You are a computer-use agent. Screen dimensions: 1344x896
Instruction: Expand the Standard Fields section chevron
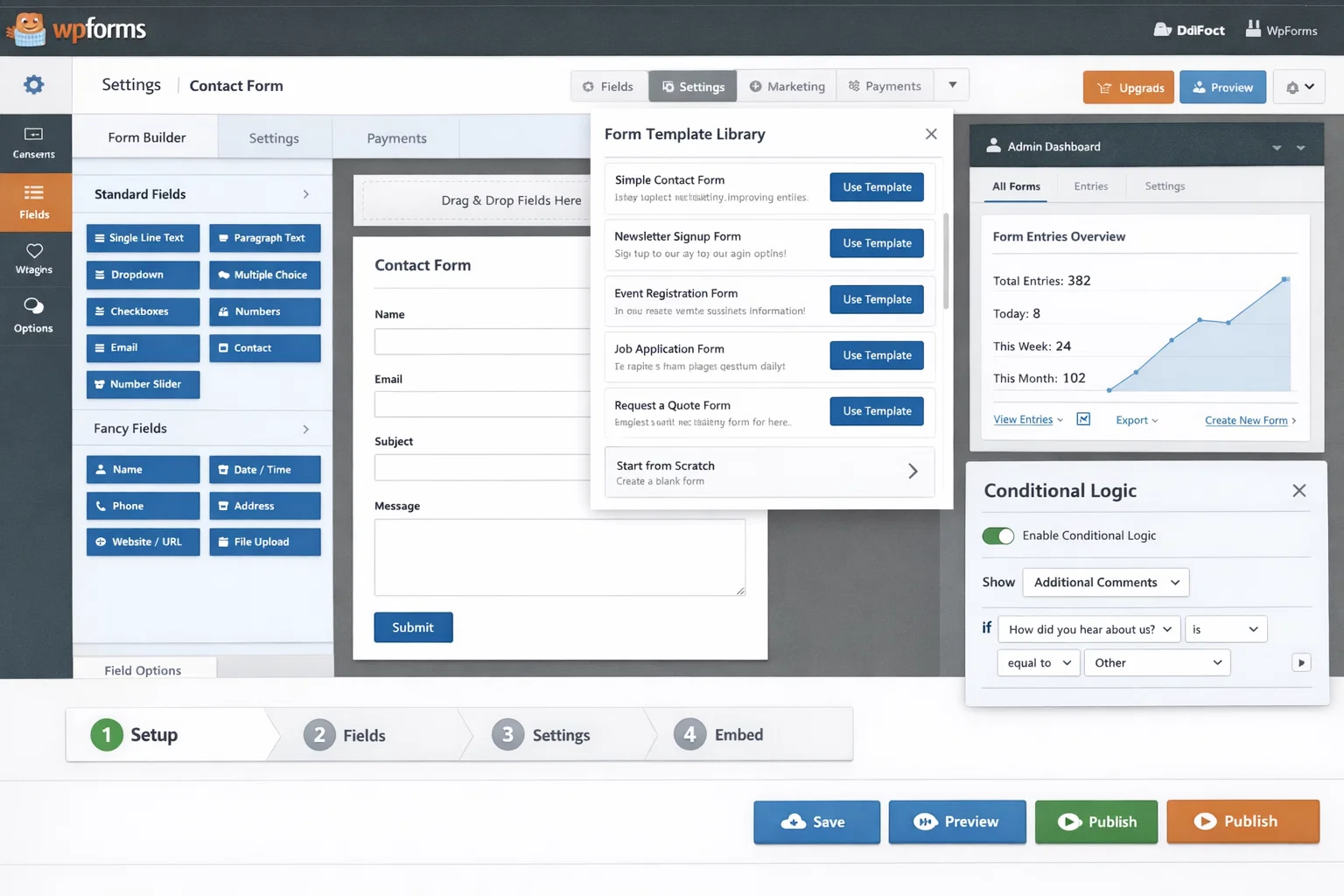click(x=305, y=194)
